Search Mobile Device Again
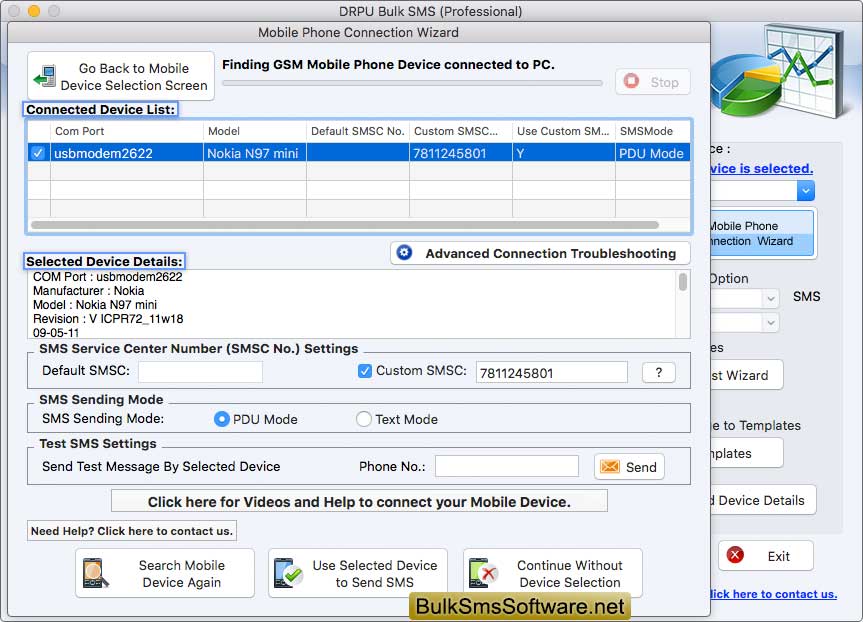This screenshot has width=863, height=622. tap(165, 574)
